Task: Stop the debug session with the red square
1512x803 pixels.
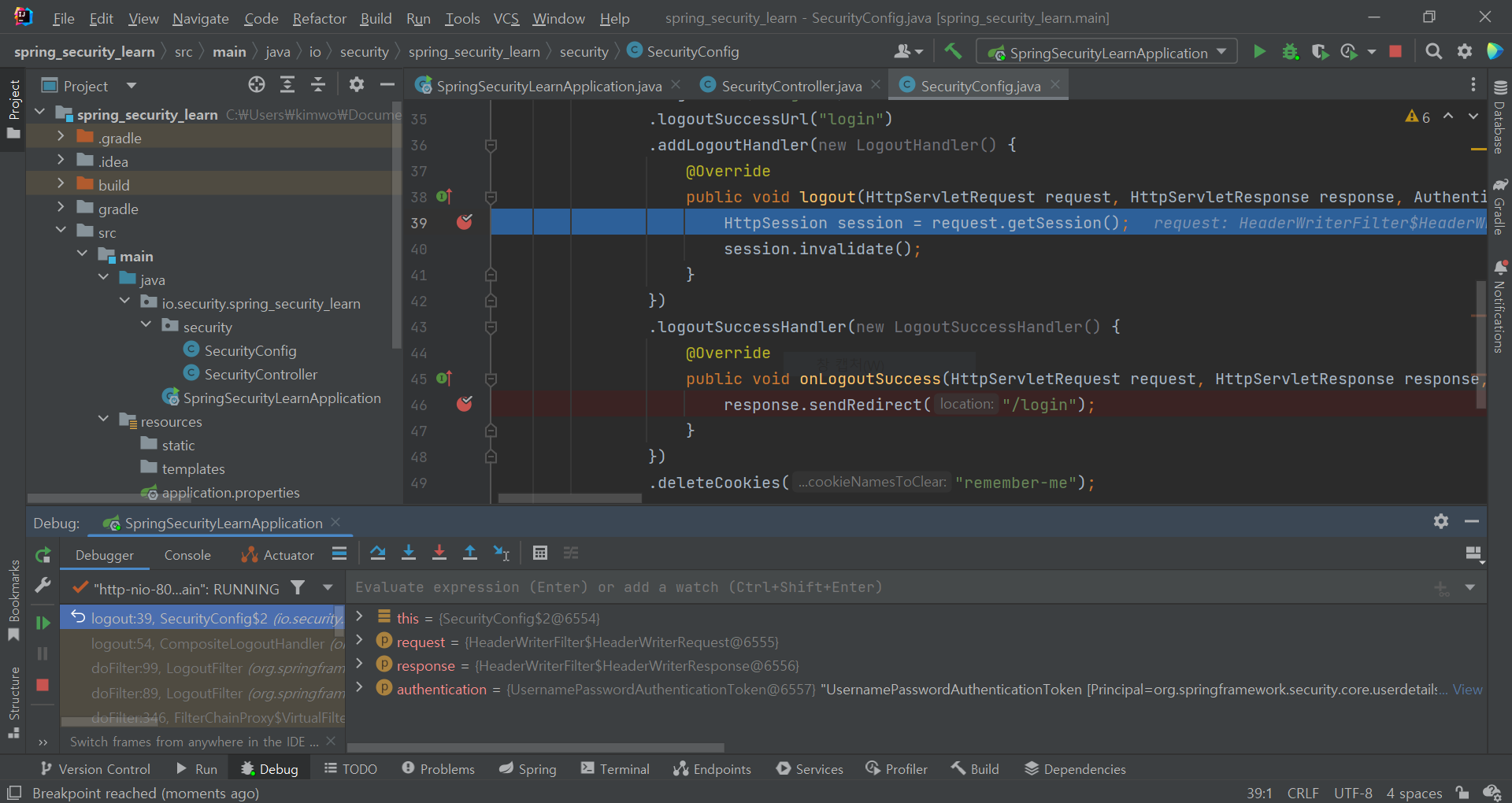Action: click(x=43, y=685)
